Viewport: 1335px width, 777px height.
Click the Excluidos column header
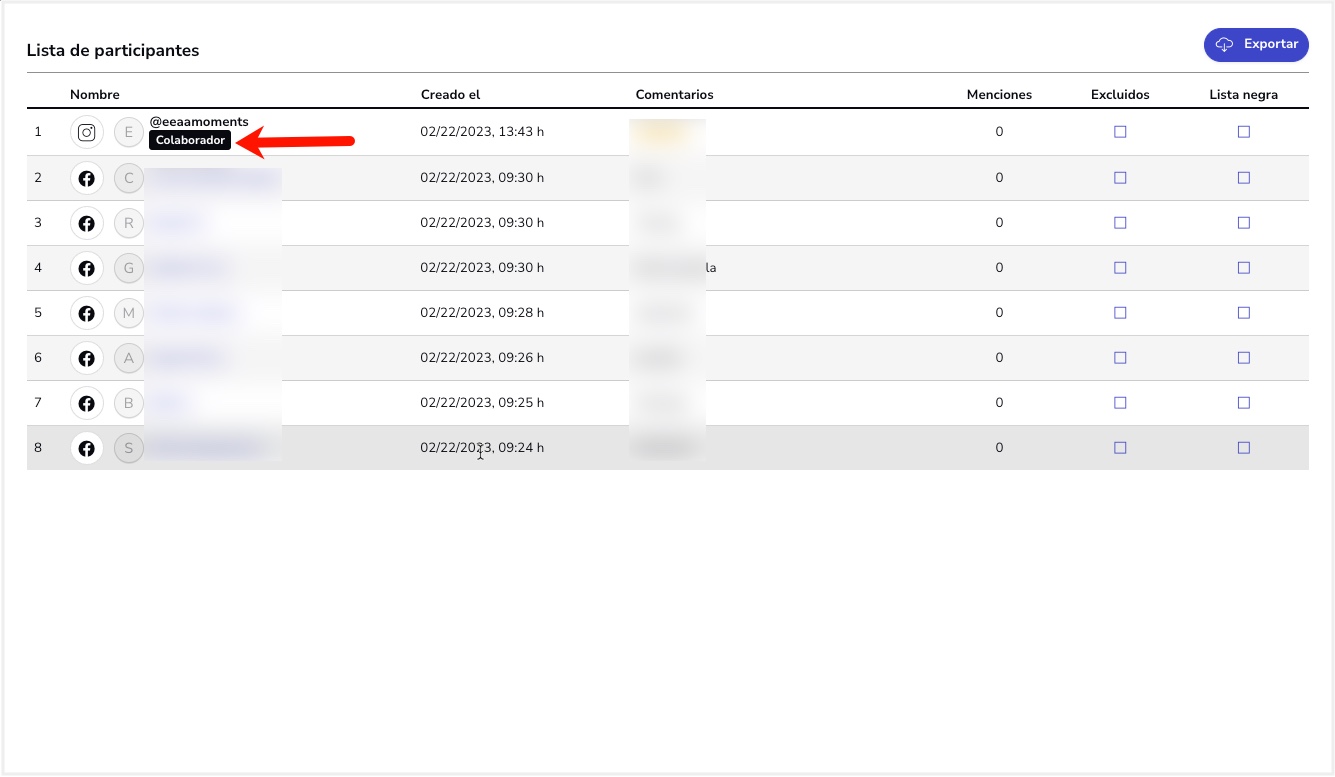click(x=1120, y=95)
